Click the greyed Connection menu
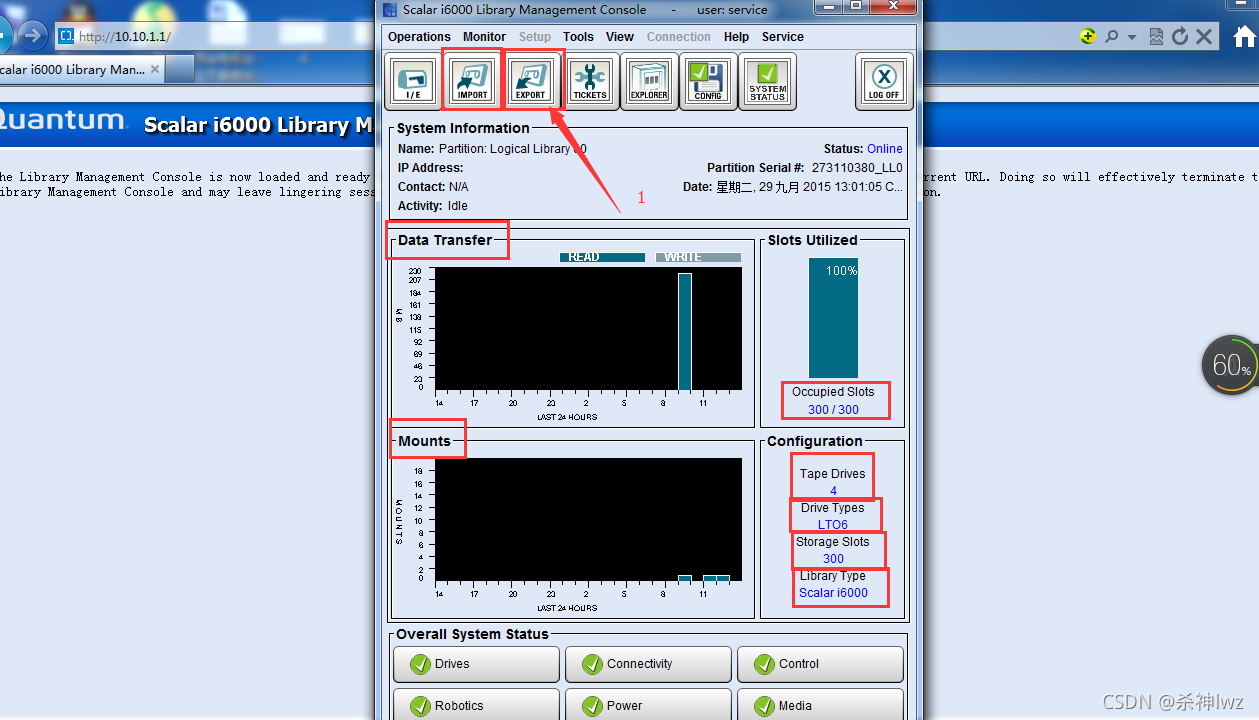Screen dimensions: 1259x720 (x=679, y=37)
